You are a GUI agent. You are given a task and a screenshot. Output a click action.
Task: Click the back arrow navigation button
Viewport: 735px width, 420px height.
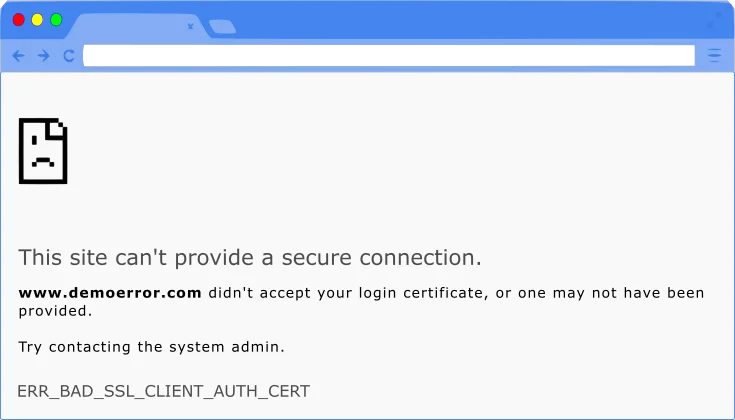click(x=18, y=56)
